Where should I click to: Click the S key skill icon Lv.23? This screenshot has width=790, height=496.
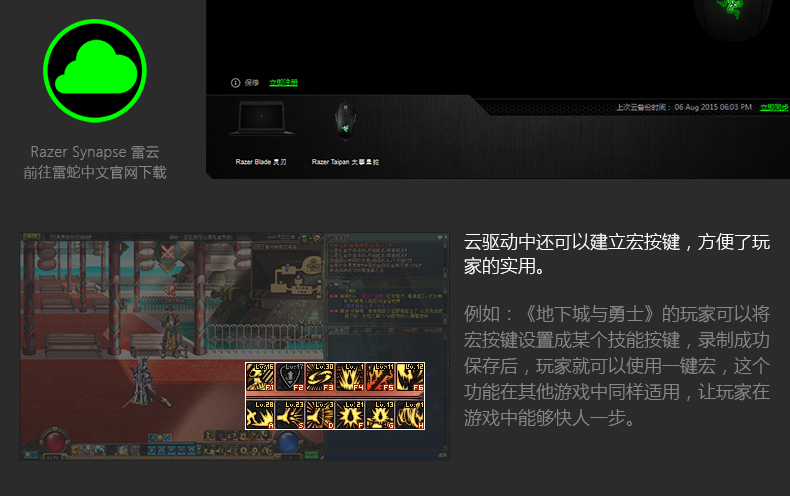pyautogui.click(x=290, y=414)
